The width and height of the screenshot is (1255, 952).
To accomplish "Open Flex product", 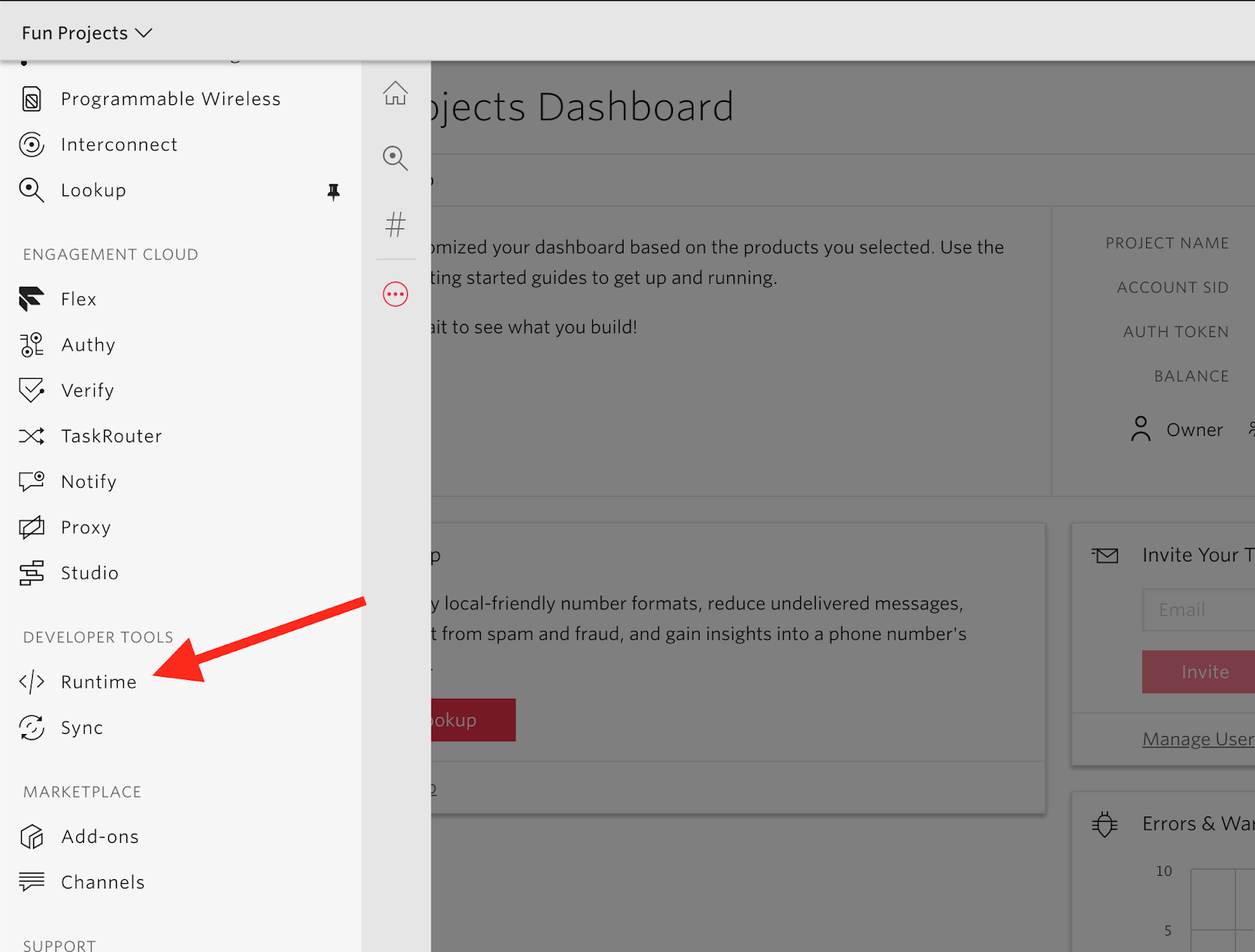I will coord(78,300).
